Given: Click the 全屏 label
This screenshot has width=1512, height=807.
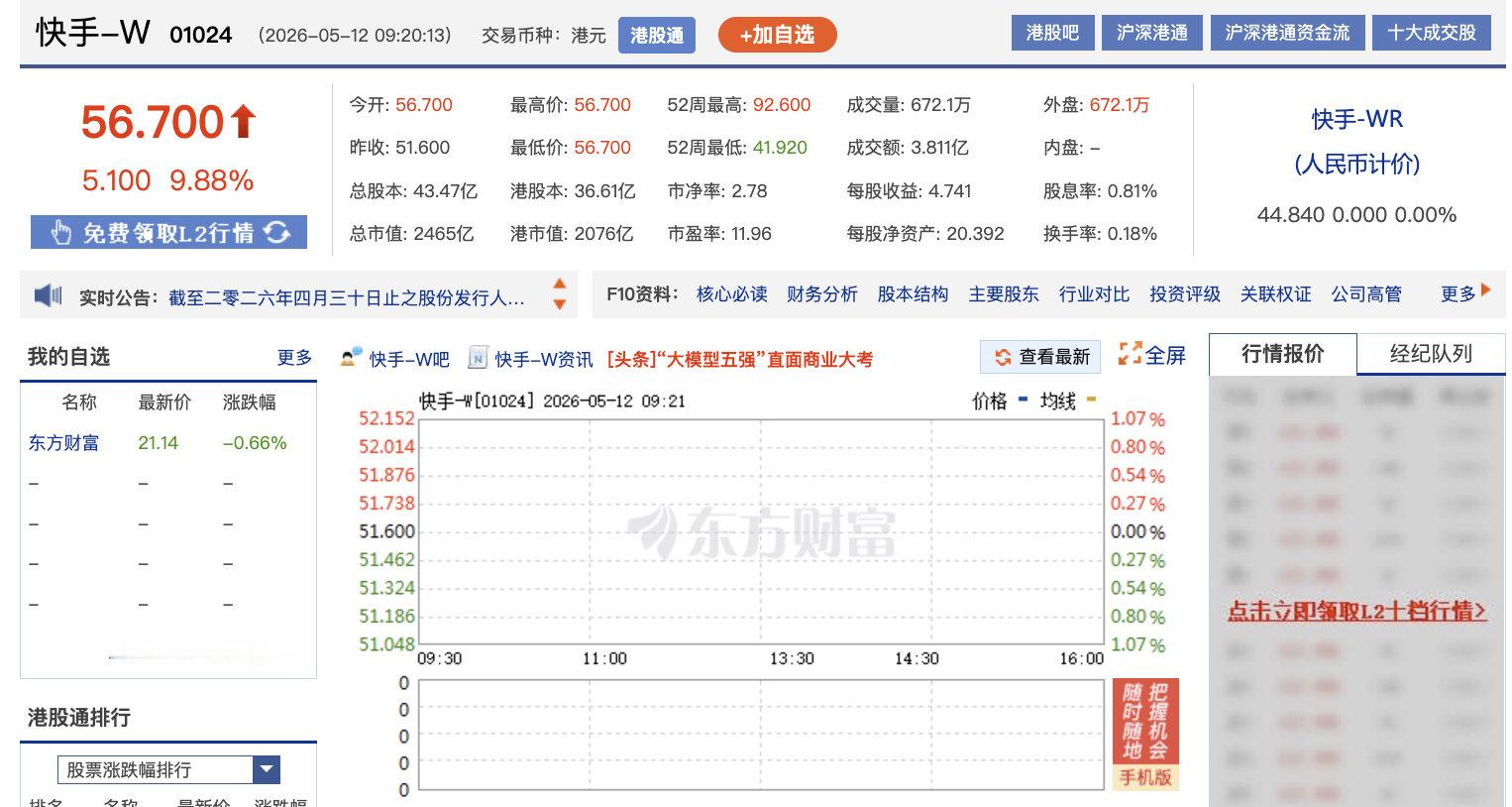Looking at the screenshot, I should (1166, 355).
